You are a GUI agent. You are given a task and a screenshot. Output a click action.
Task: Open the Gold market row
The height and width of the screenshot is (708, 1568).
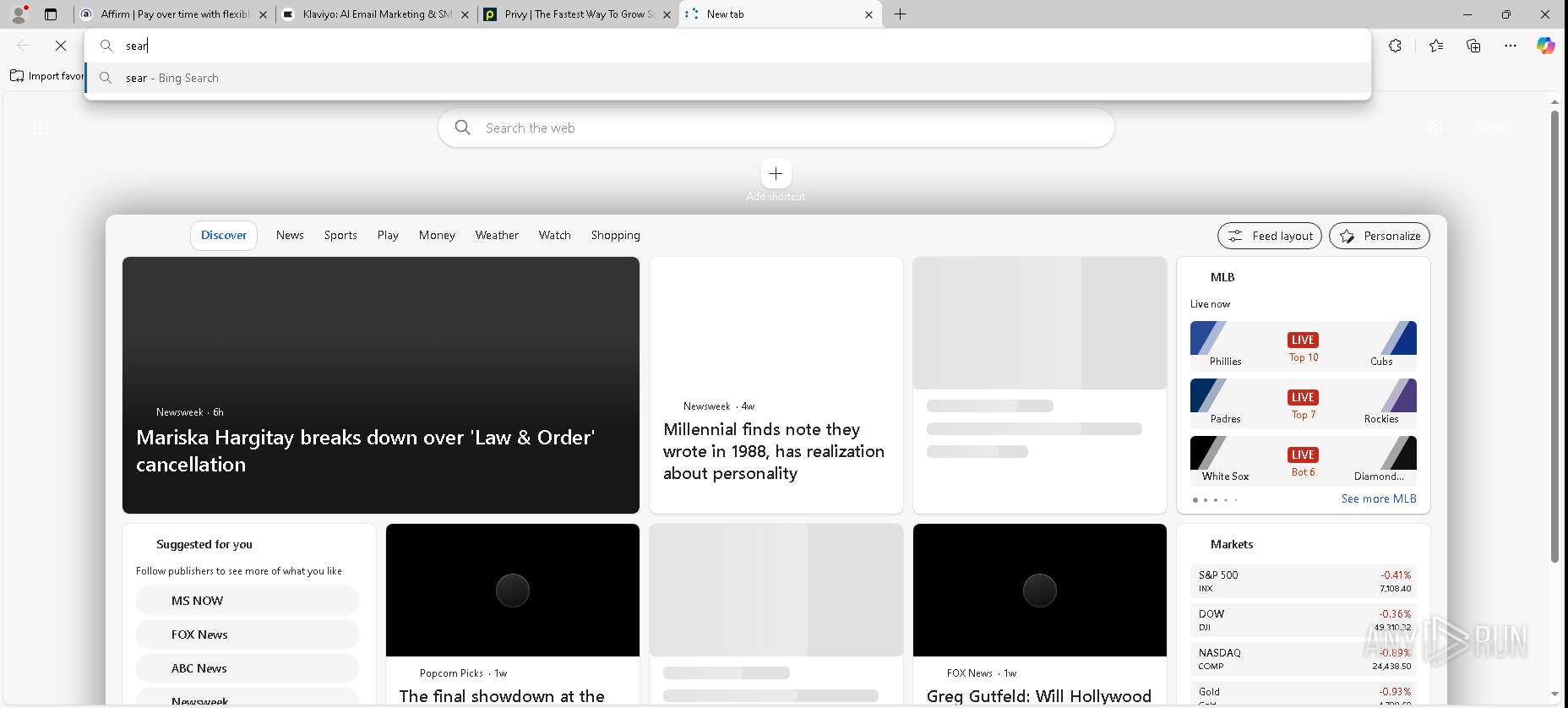[1304, 694]
